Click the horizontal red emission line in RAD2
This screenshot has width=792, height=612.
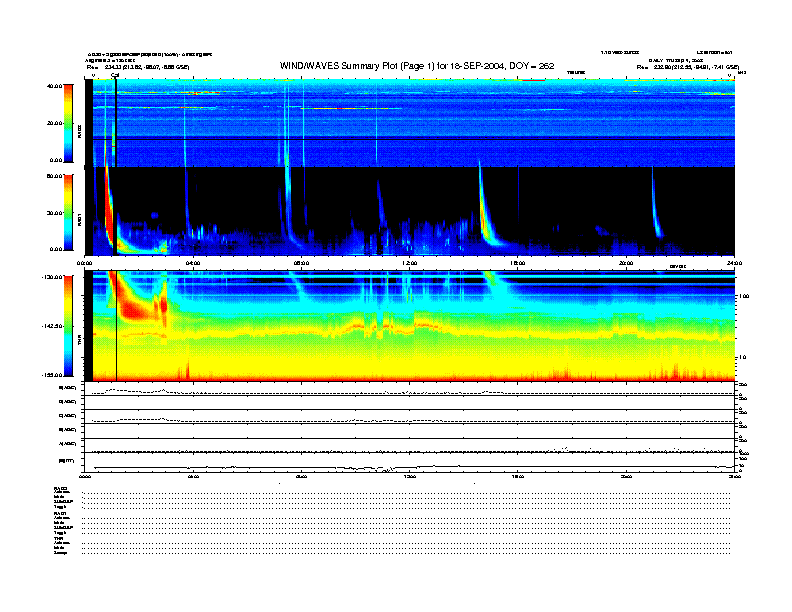(x=340, y=108)
